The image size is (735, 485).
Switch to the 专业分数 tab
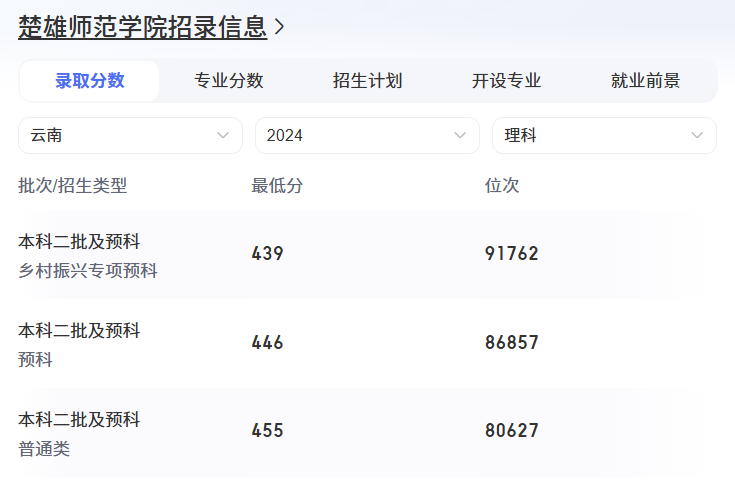tap(229, 81)
